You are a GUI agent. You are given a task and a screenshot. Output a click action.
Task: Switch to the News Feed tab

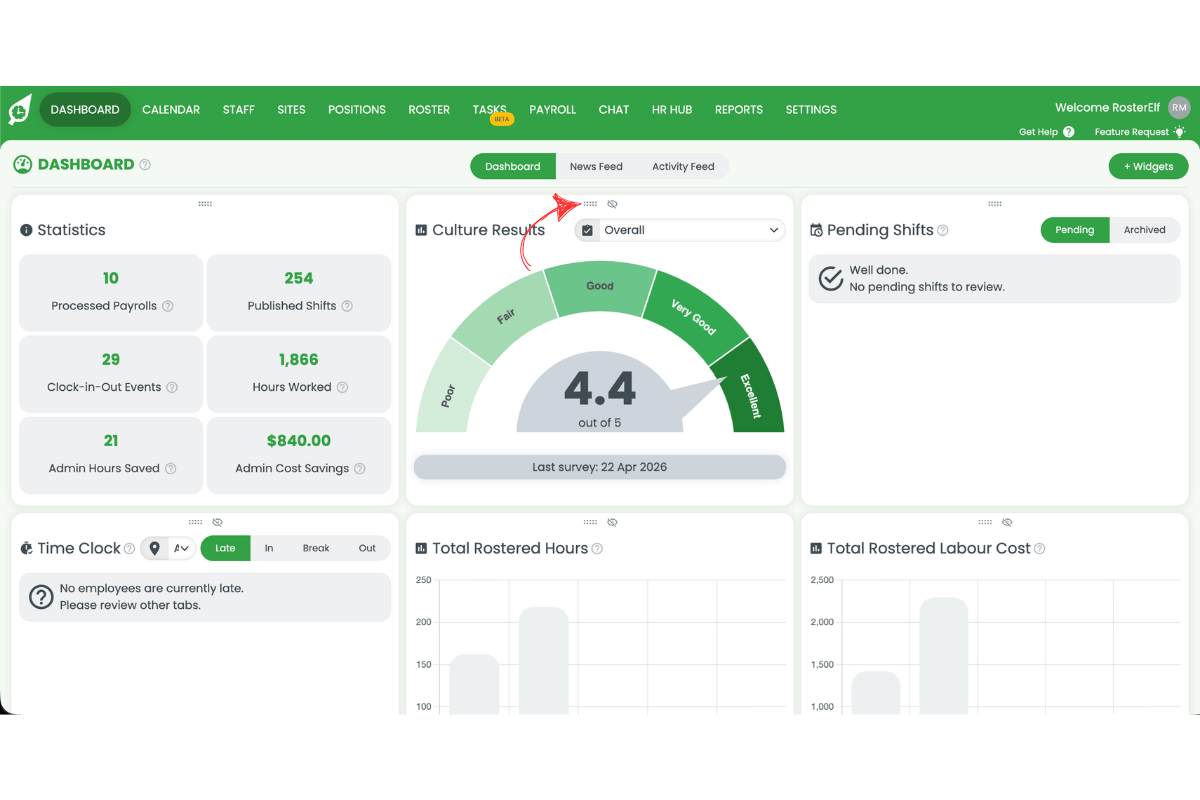point(597,166)
